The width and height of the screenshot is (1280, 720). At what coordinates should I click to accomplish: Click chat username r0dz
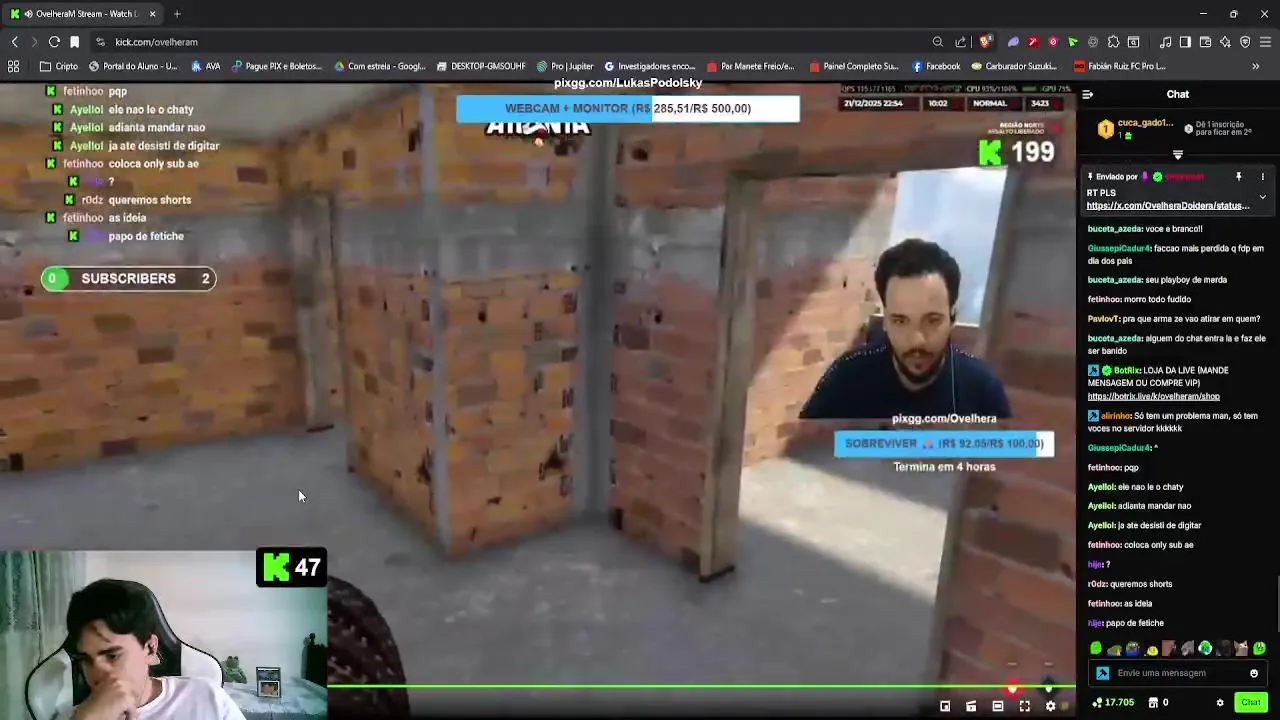pyautogui.click(x=1099, y=584)
